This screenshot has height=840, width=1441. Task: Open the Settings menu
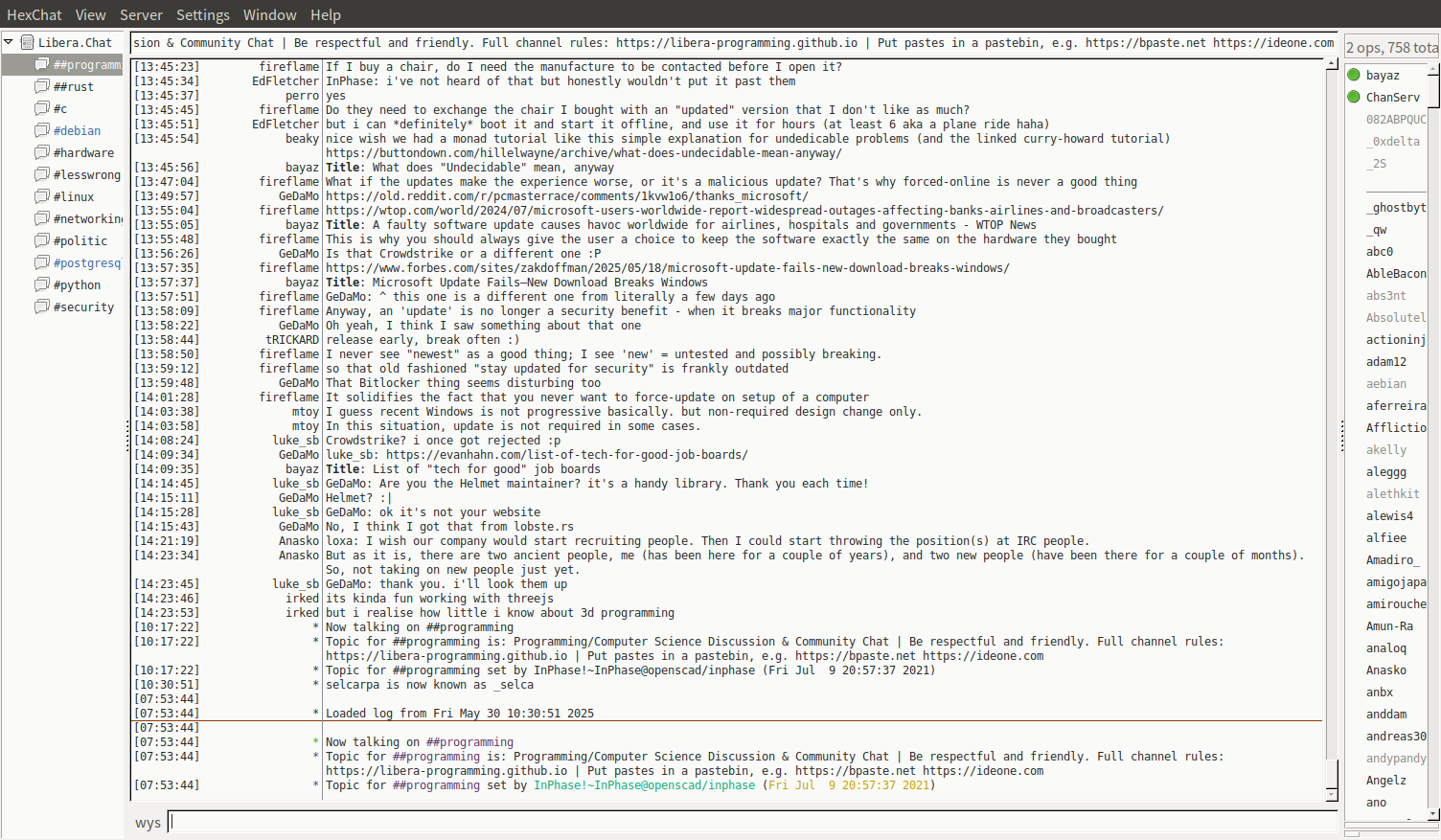pos(202,15)
